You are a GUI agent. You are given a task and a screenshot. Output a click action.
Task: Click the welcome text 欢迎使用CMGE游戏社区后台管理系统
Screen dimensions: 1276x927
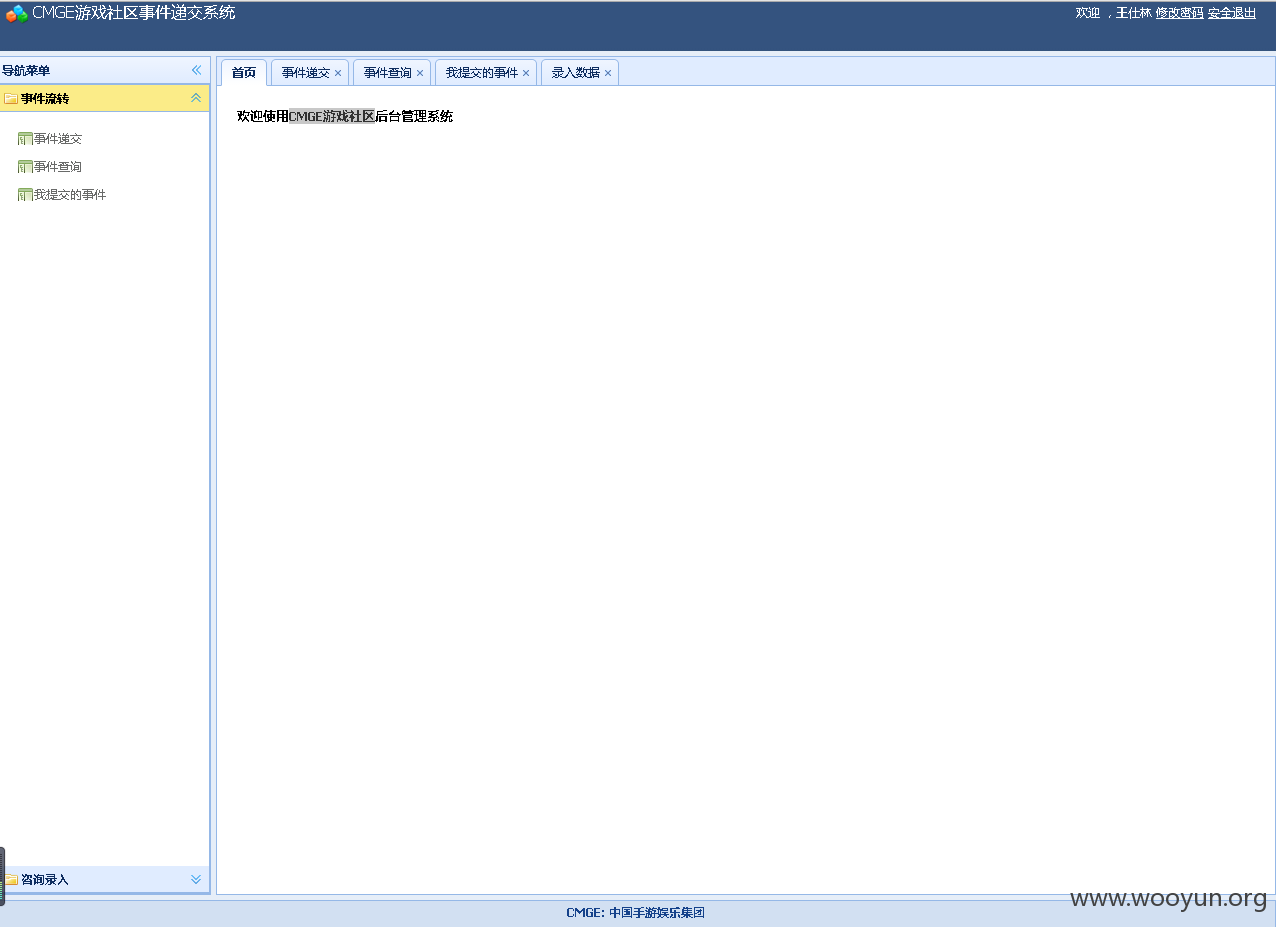(x=345, y=116)
